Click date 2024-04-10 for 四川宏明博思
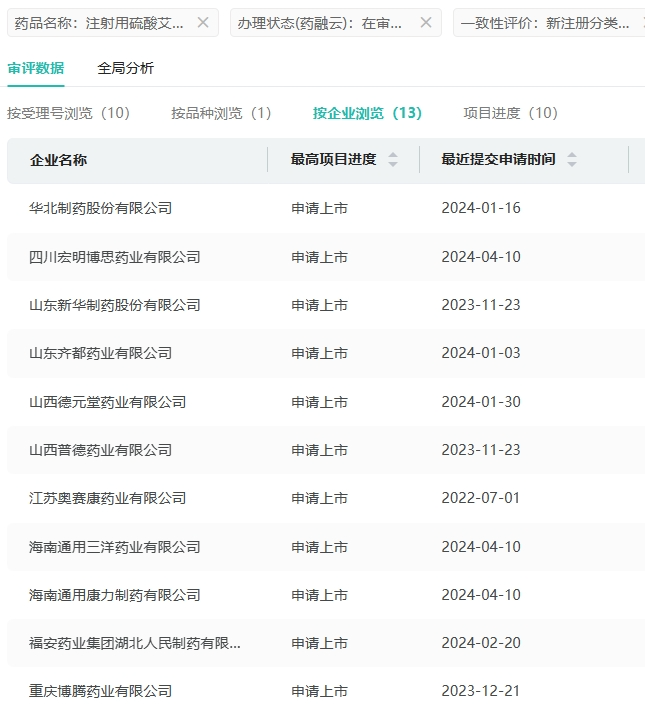This screenshot has width=645, height=711. (x=481, y=257)
